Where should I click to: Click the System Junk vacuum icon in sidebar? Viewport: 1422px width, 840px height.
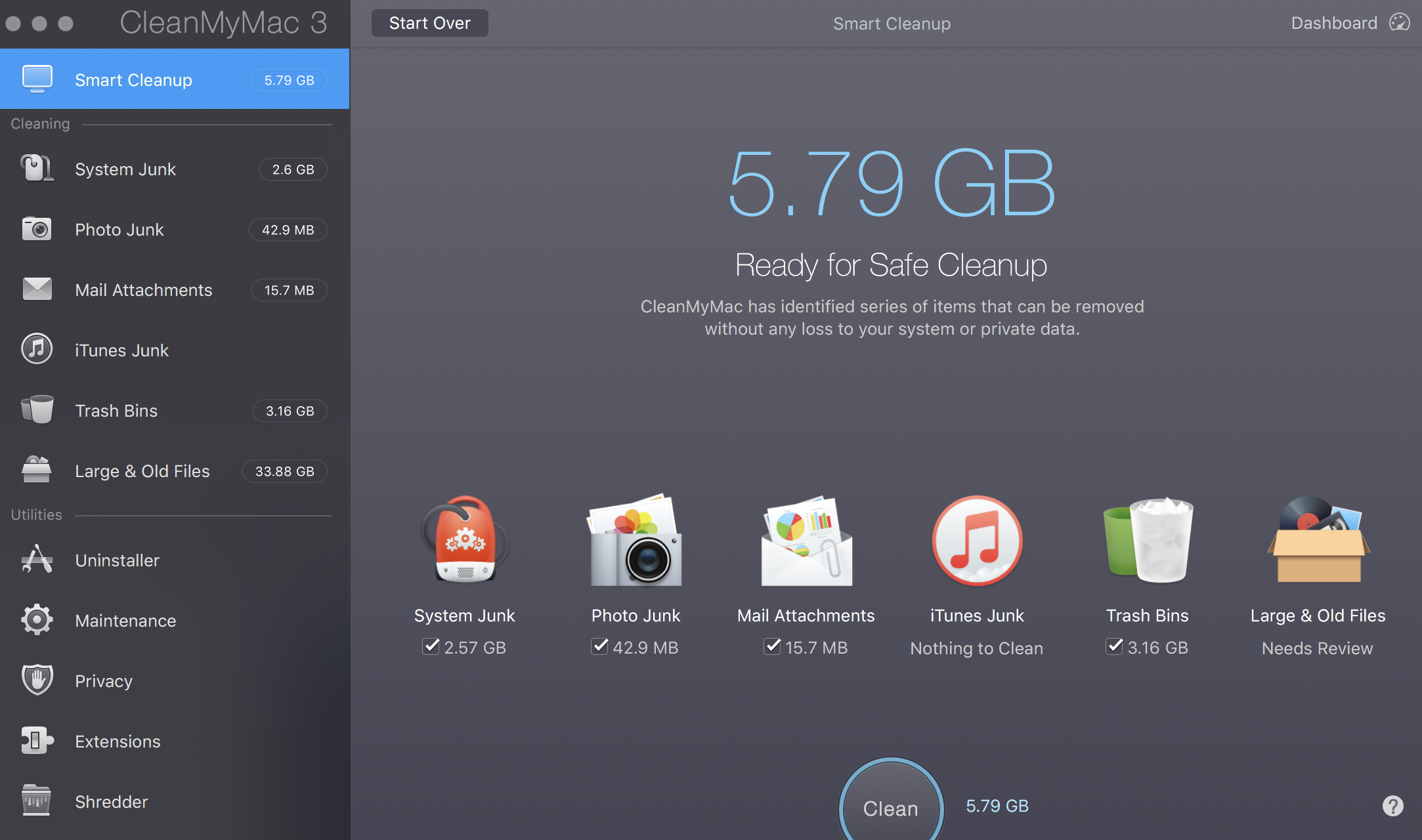pos(37,169)
